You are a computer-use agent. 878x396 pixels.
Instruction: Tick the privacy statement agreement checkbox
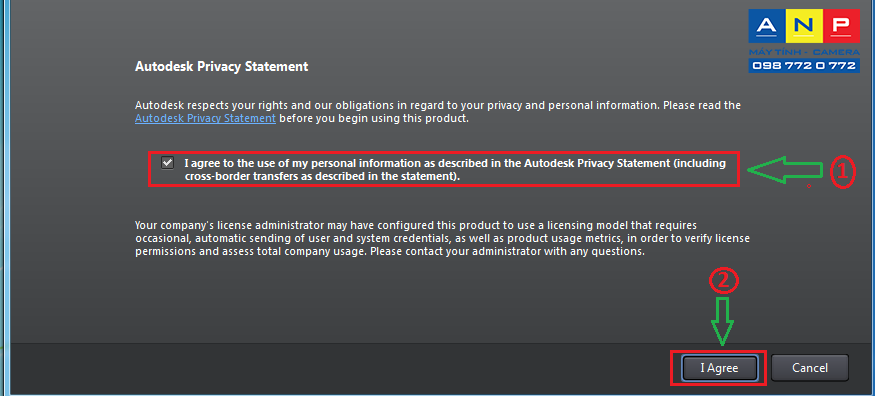click(167, 163)
